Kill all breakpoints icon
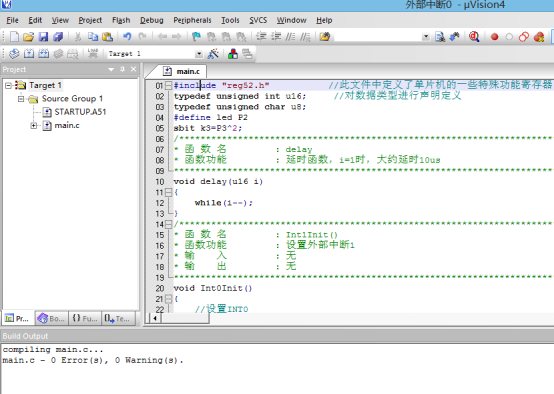Screen dimensions: 554x394 539,37
